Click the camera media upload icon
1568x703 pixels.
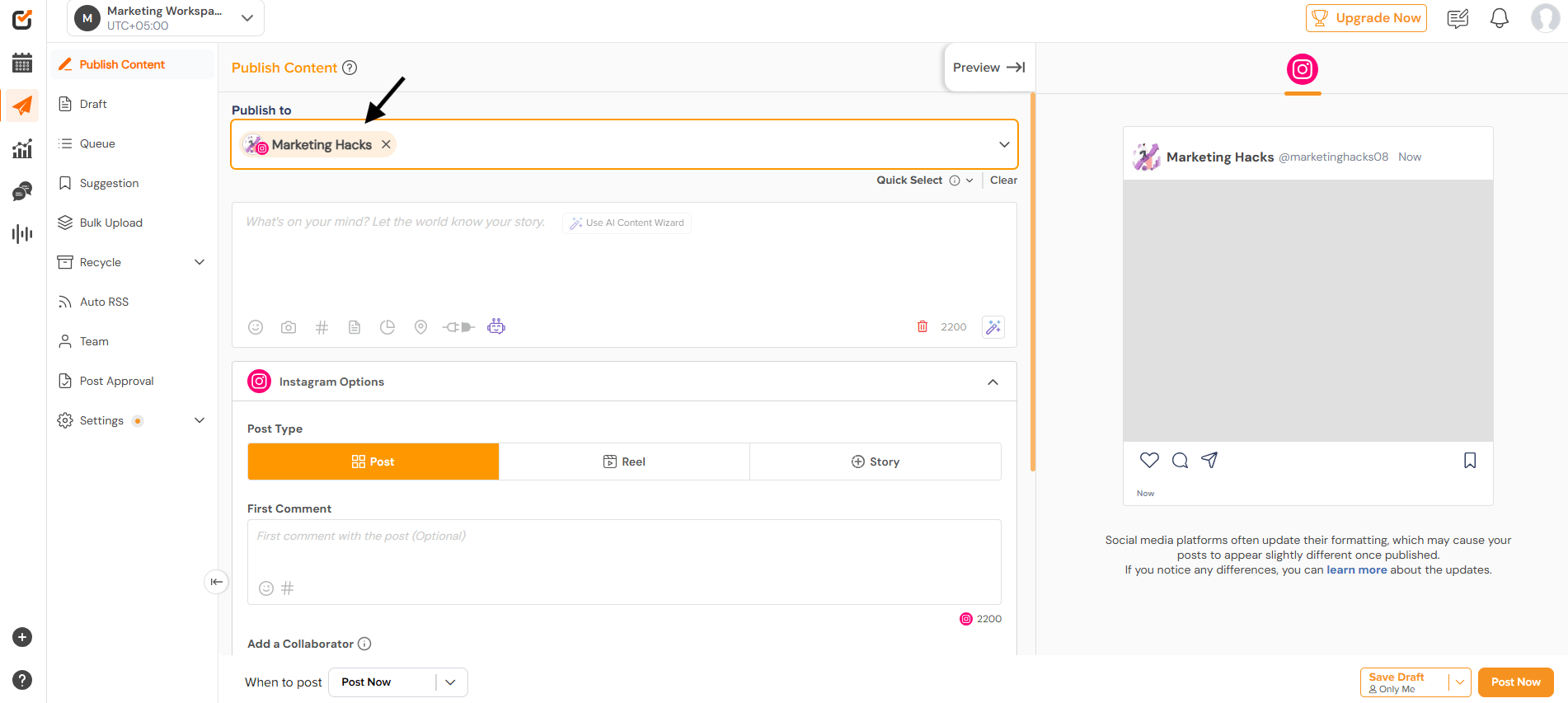289,327
